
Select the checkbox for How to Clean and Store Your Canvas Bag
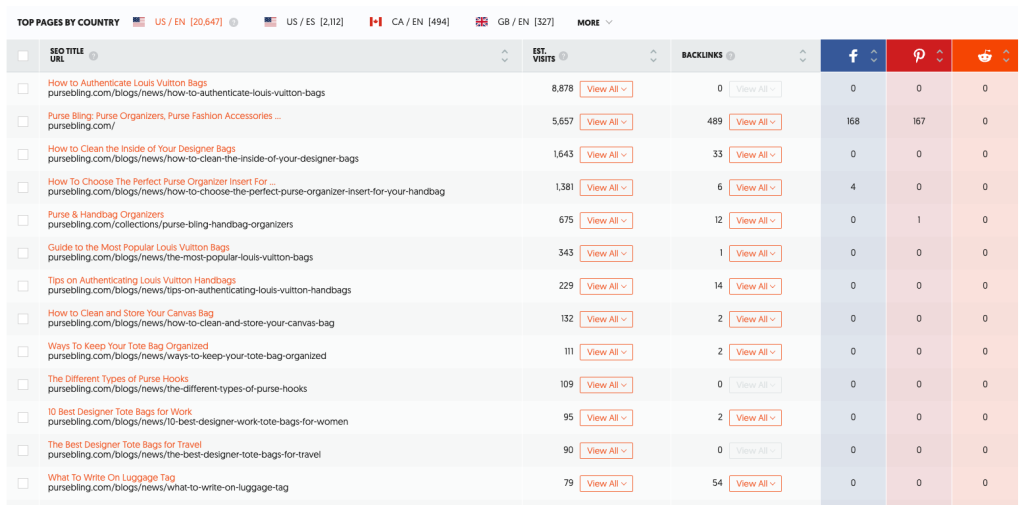(x=23, y=319)
